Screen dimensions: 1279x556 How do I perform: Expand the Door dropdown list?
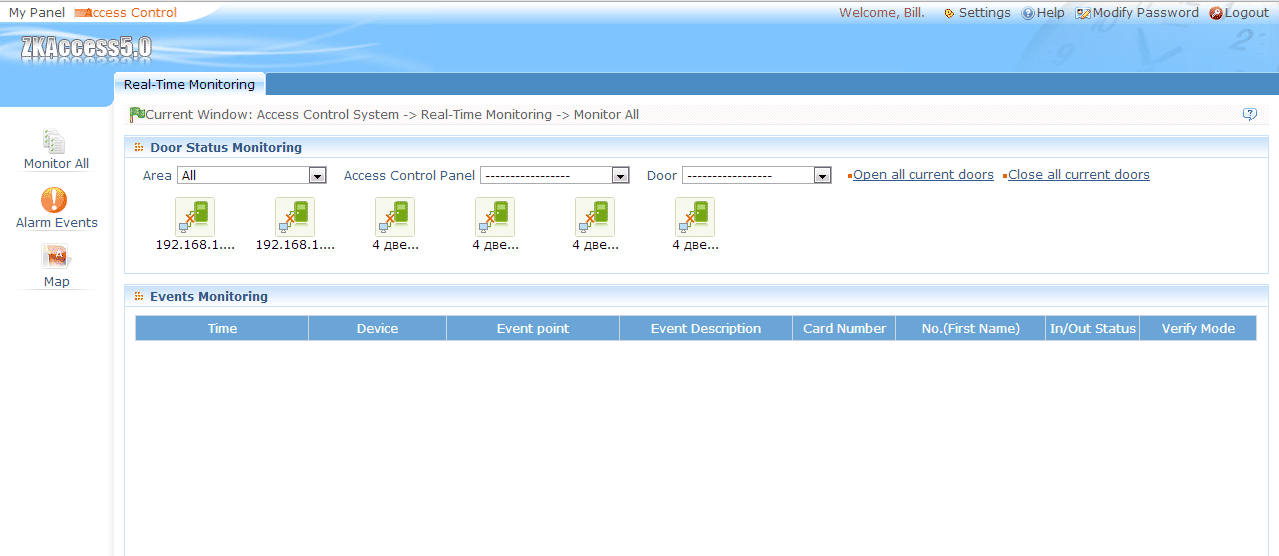757,175
